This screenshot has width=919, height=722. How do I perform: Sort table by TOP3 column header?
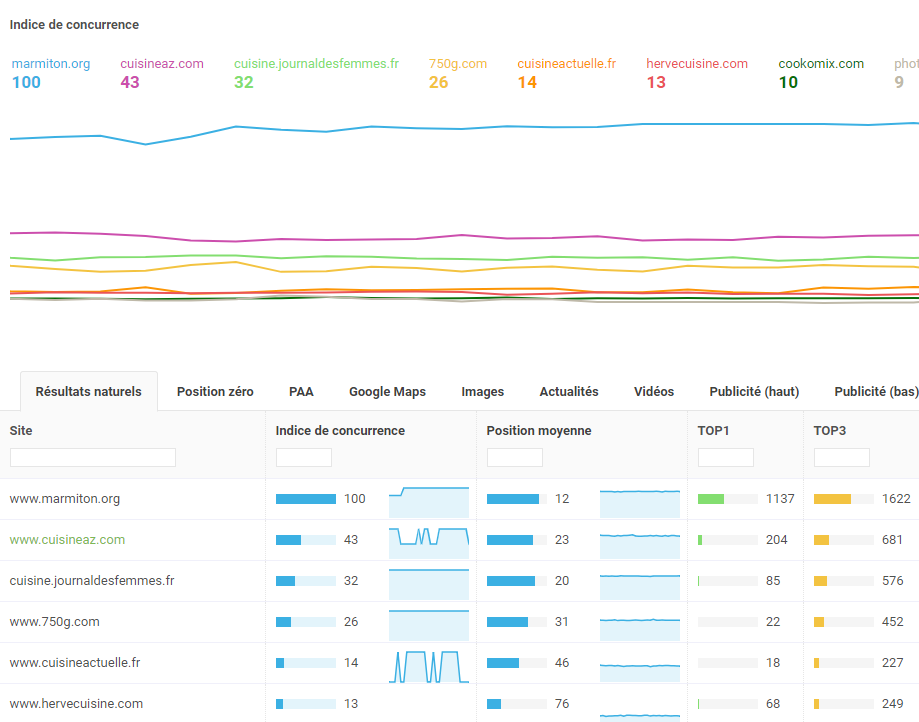pyautogui.click(x=830, y=431)
